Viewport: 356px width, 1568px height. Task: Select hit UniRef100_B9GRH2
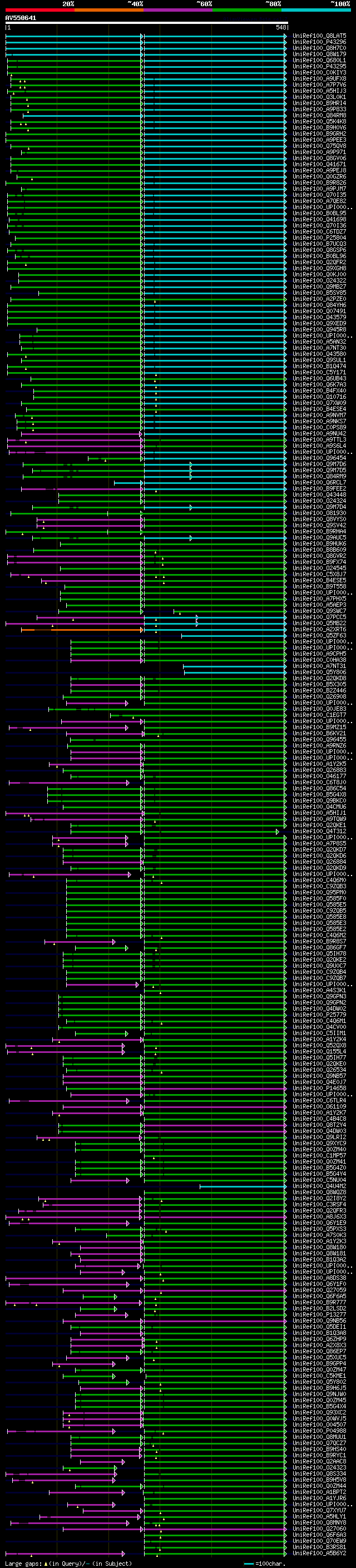click(319, 134)
